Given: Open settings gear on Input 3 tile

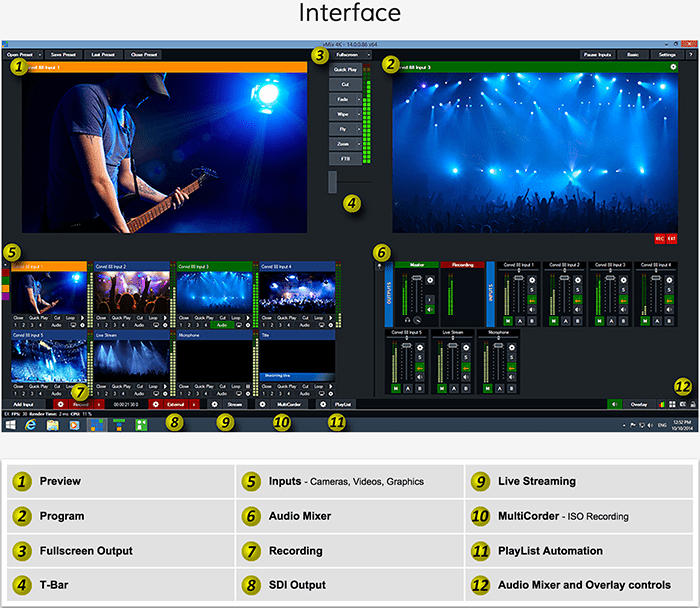Looking at the screenshot, I should click(248, 325).
